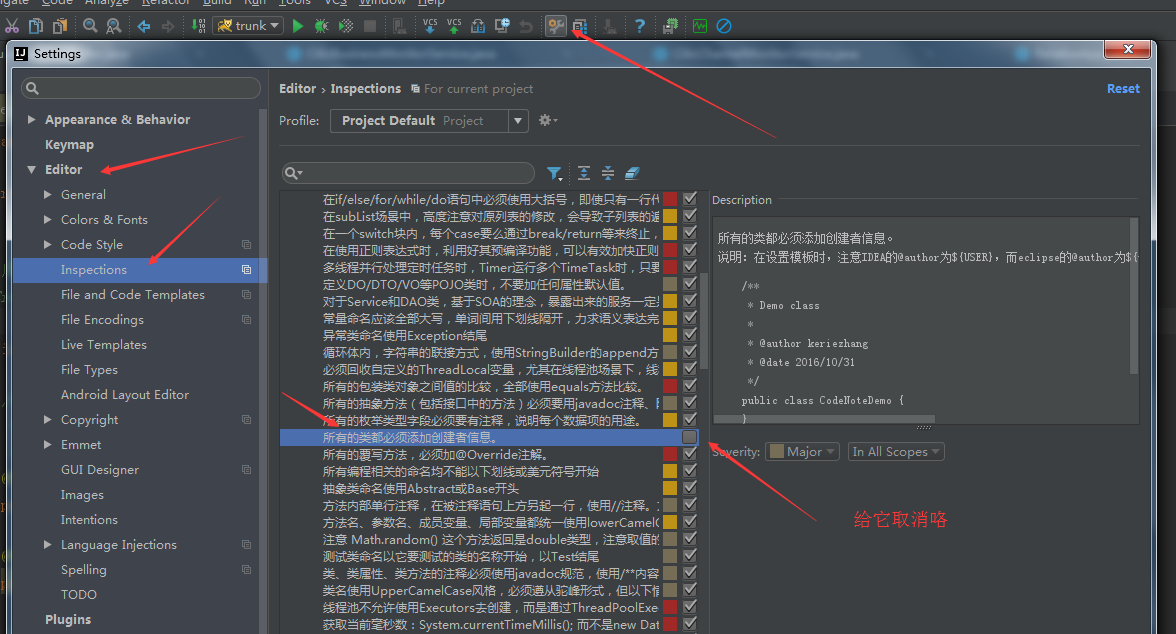
Task: Select Live Templates settings item
Action: click(x=104, y=344)
